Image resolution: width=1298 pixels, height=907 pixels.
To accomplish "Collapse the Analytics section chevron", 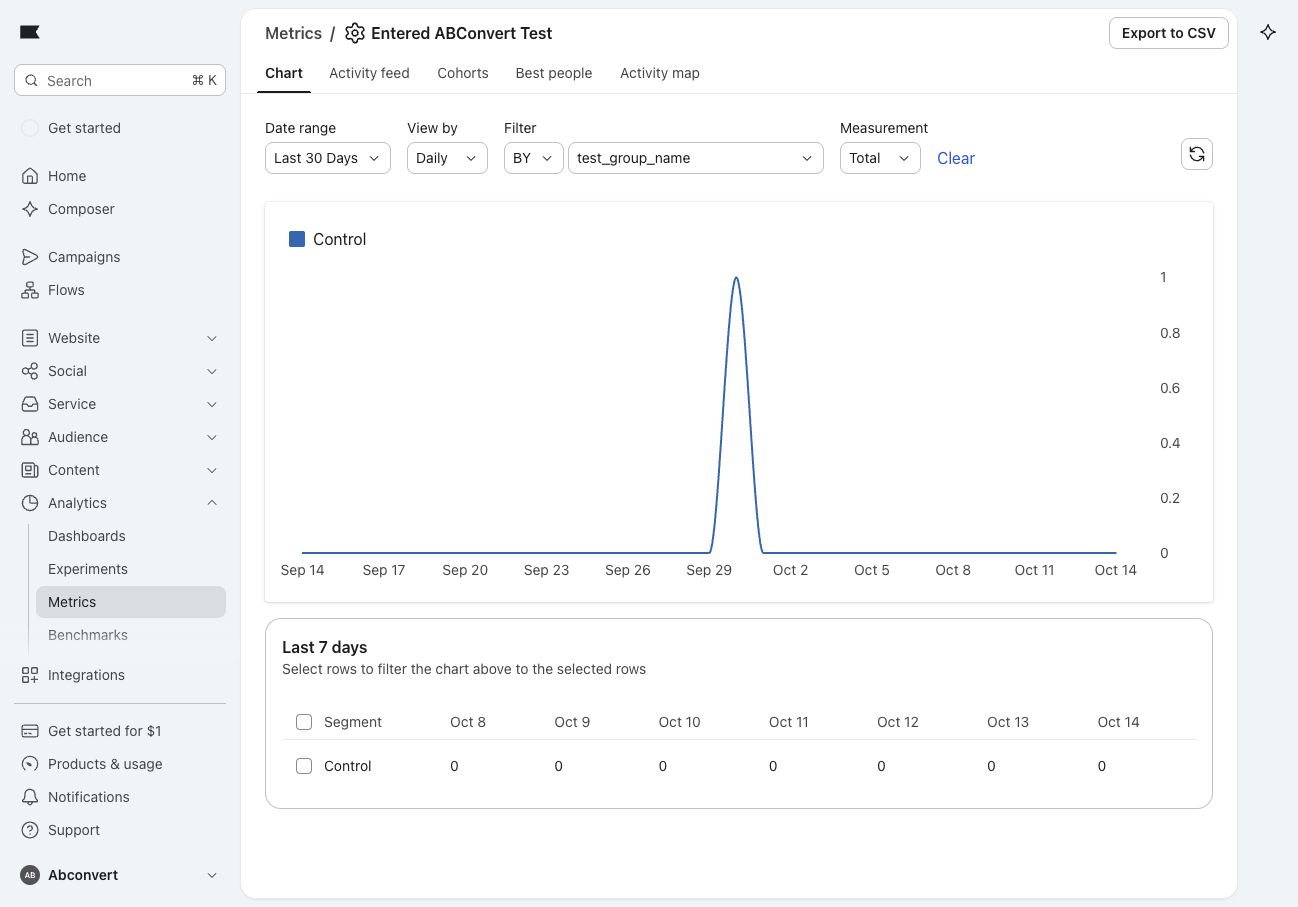I will click(x=212, y=503).
